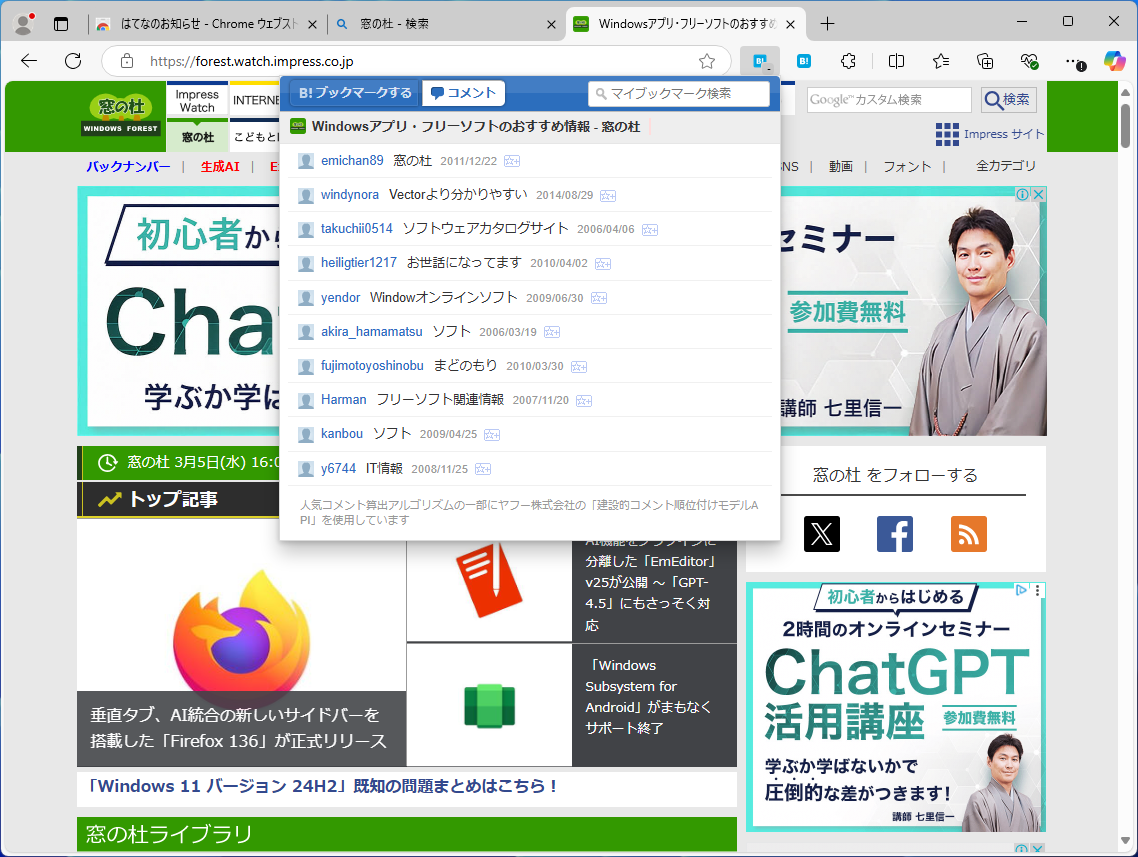This screenshot has width=1138, height=857.
Task: Subscribe via the orange RSS icon
Action: pyautogui.click(x=968, y=534)
